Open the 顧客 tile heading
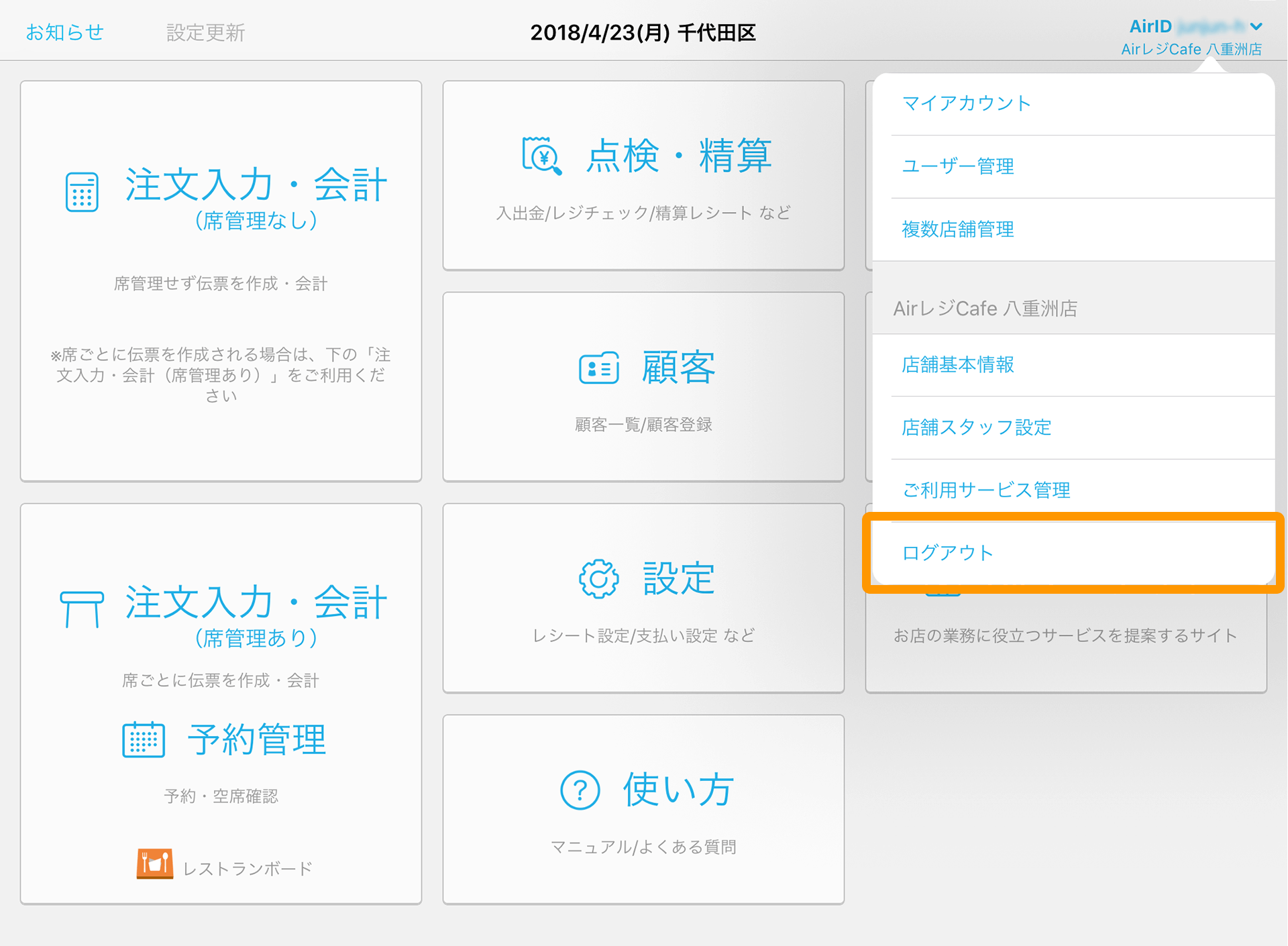 pos(678,368)
